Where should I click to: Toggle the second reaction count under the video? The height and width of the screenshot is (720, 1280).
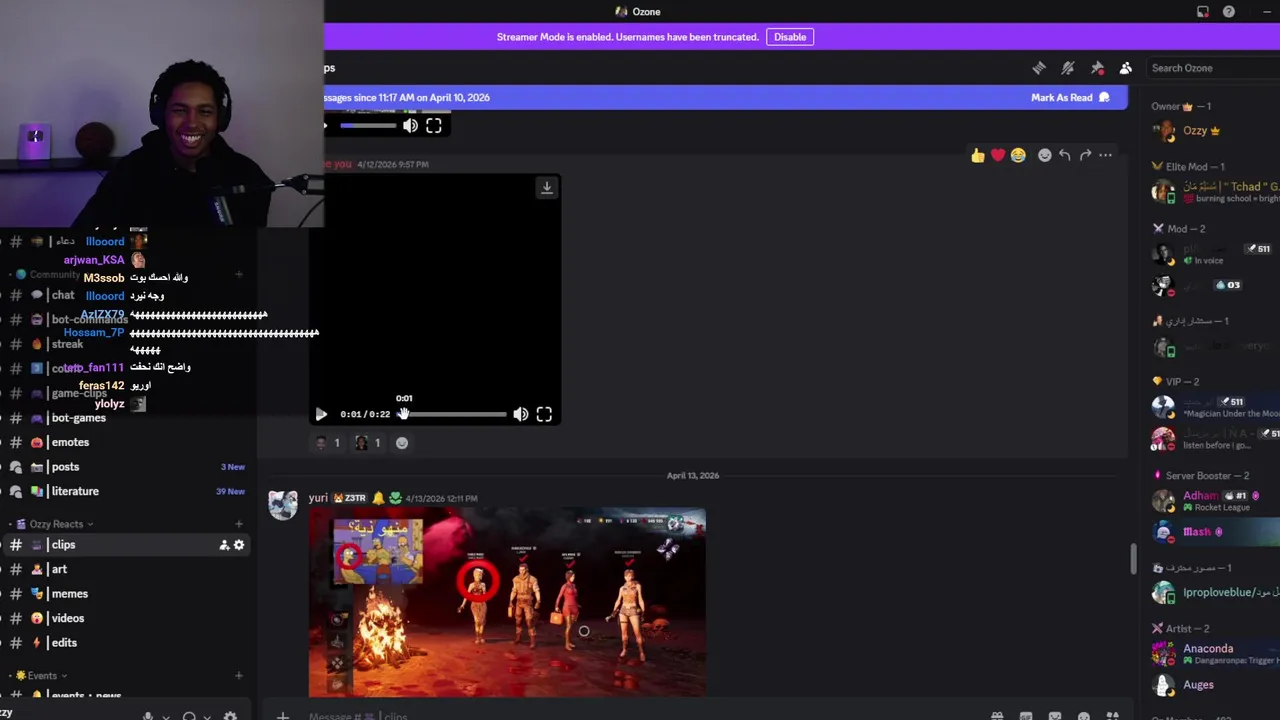(x=369, y=443)
